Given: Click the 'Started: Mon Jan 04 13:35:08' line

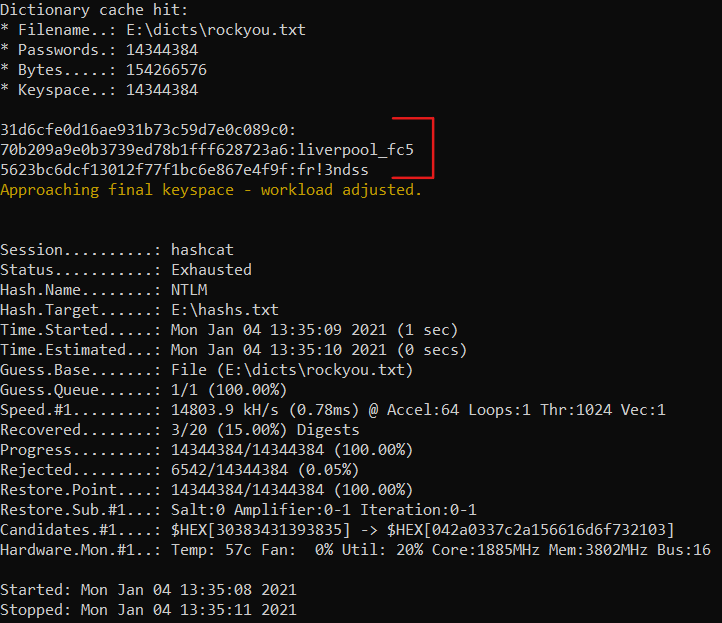Looking at the screenshot, I should [x=148, y=590].
